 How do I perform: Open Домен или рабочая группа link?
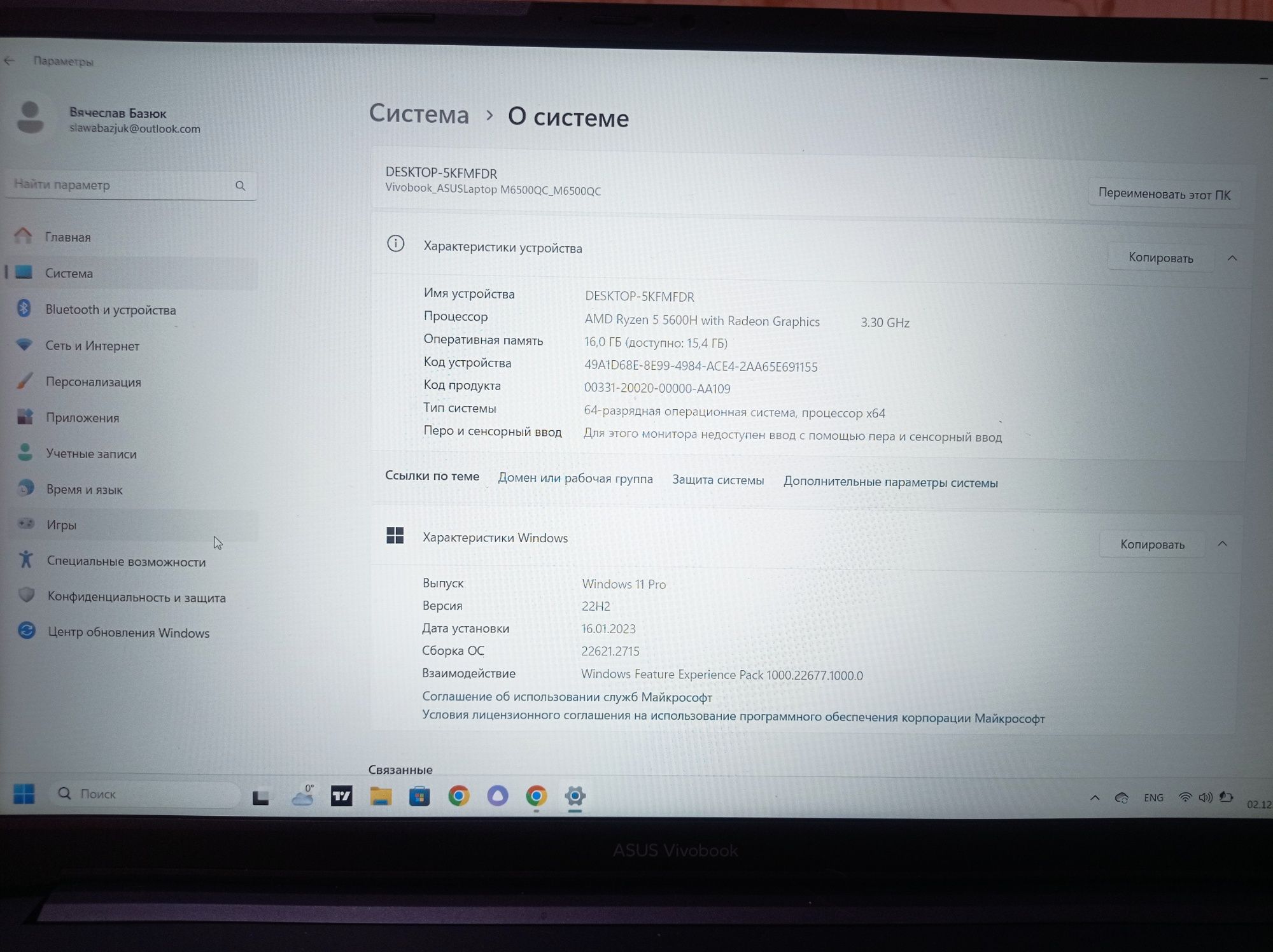[x=575, y=479]
